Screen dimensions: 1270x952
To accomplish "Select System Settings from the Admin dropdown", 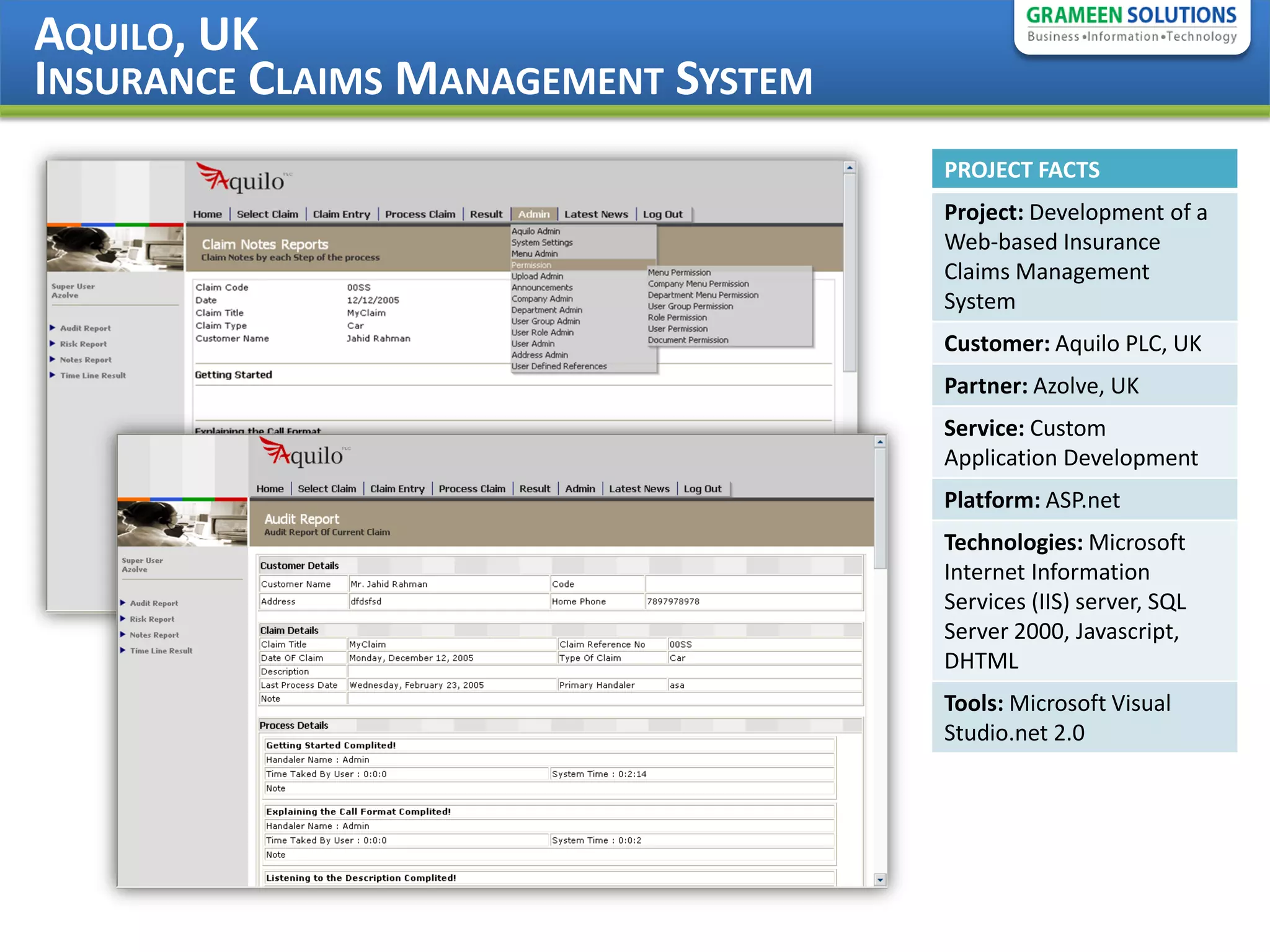I will pos(542,242).
